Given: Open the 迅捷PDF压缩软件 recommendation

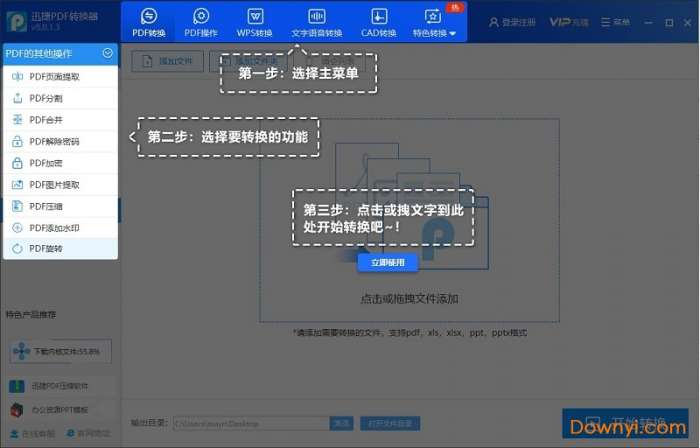Looking at the screenshot, I should coord(49,386).
